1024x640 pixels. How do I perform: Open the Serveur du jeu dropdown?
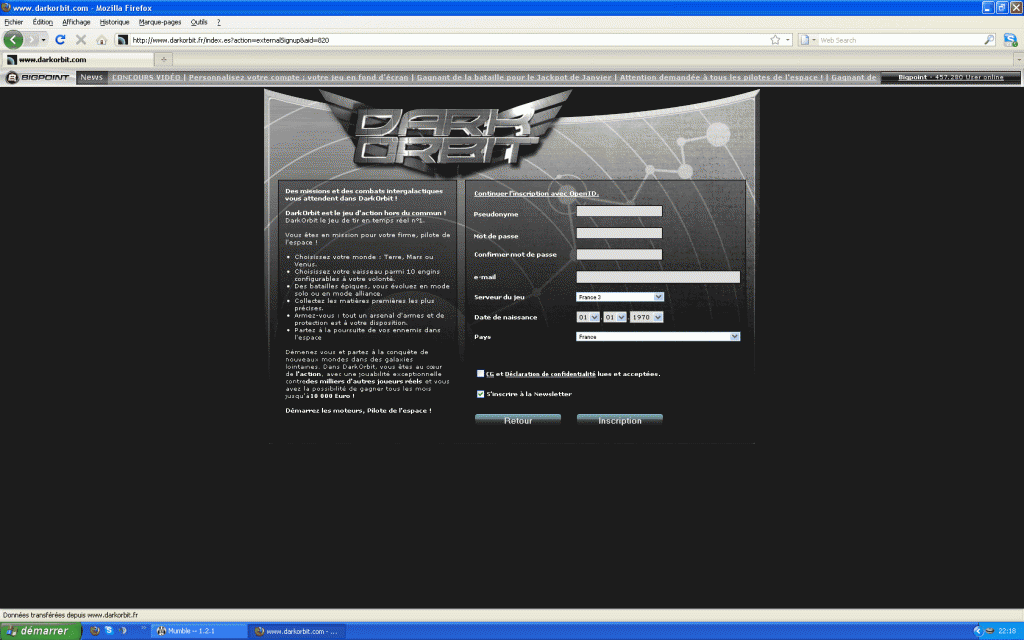pos(620,296)
